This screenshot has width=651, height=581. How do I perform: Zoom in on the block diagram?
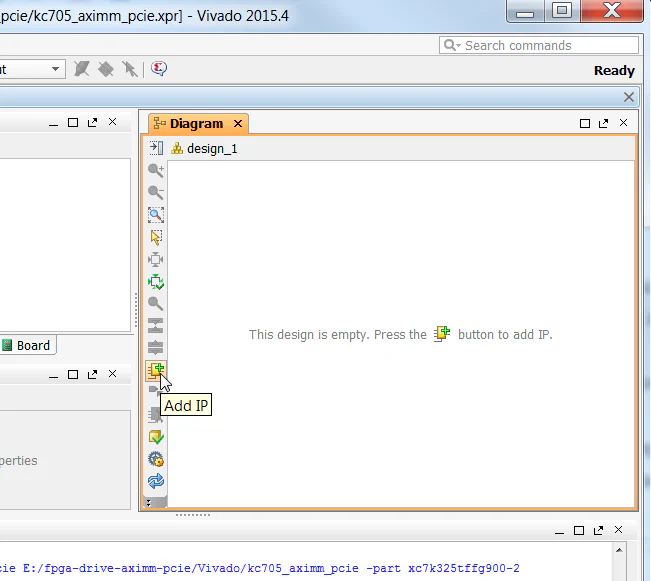[156, 170]
